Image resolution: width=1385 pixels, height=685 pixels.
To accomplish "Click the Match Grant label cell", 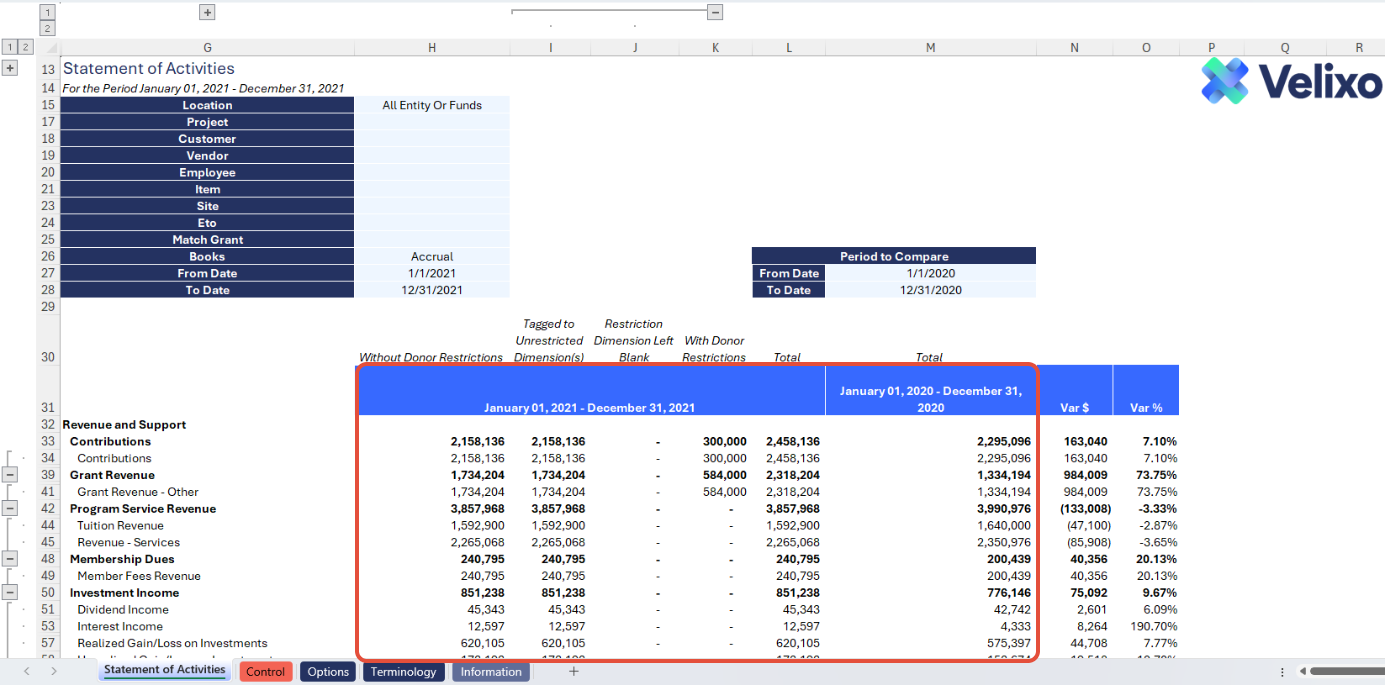I will [x=207, y=240].
